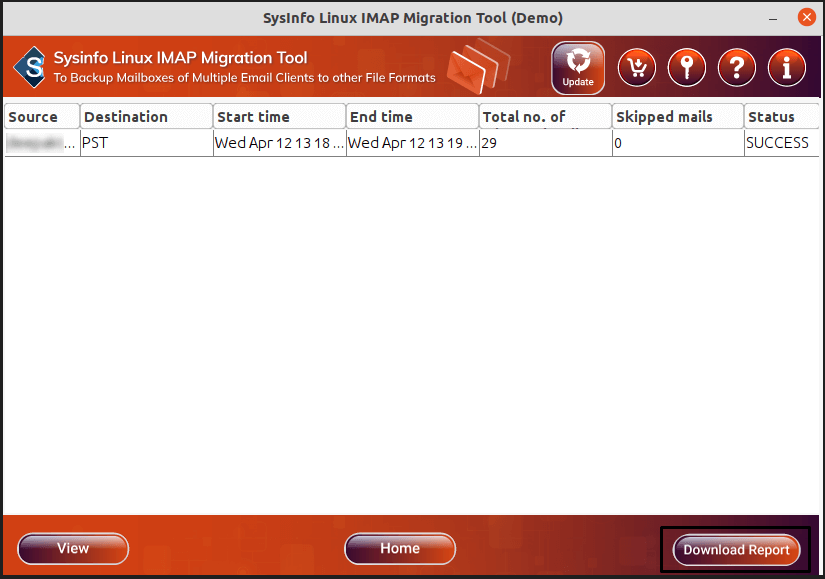Select the Destination column header
Screen dimensions: 825x579
[146, 116]
